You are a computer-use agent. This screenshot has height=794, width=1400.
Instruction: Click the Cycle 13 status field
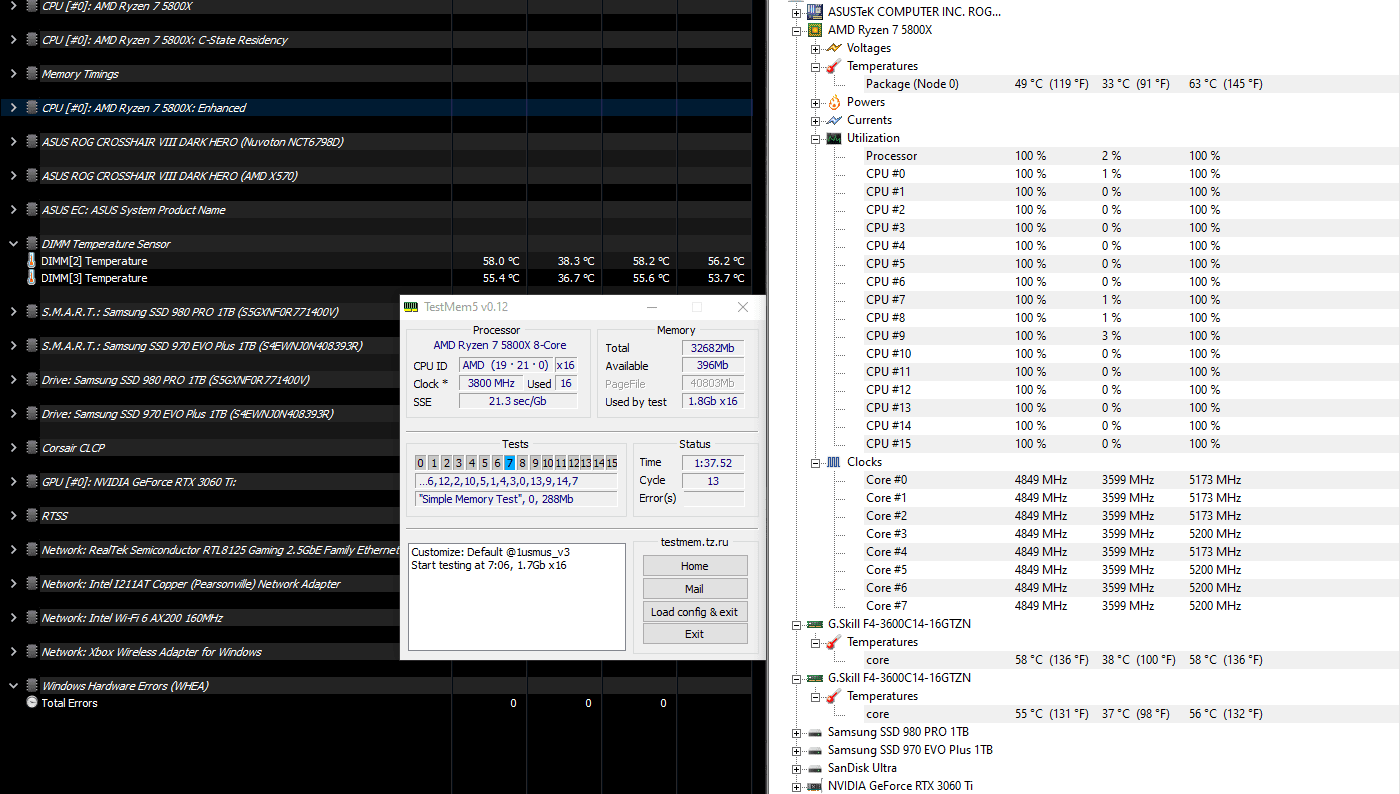coord(713,480)
